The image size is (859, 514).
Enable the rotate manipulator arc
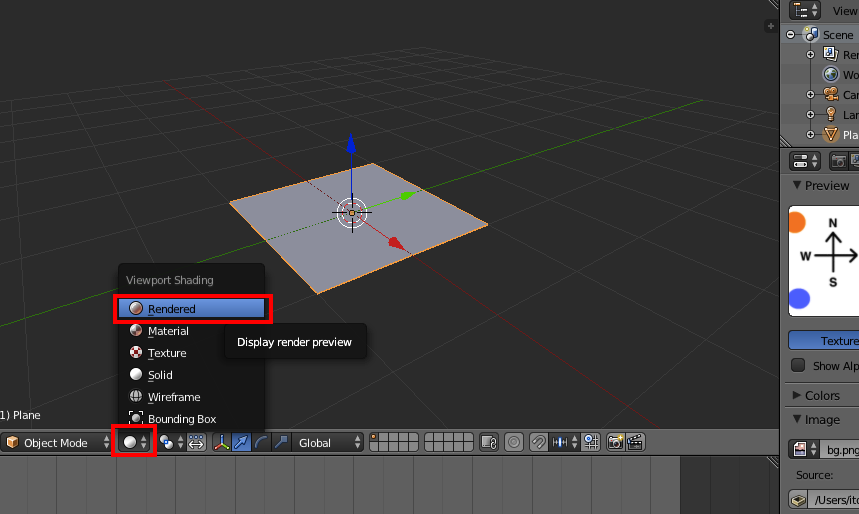pyautogui.click(x=261, y=442)
